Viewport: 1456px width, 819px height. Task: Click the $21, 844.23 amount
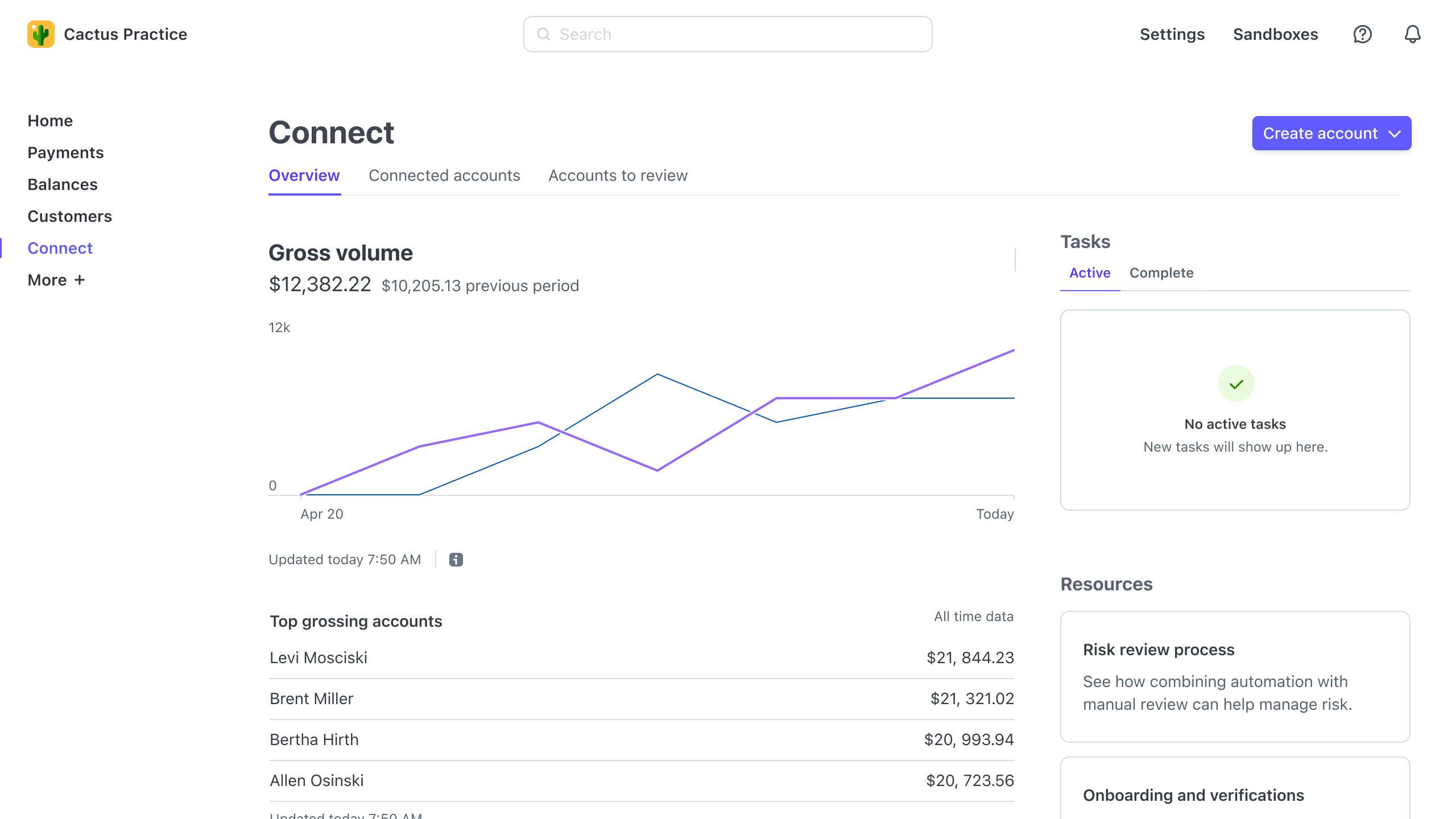(970, 657)
